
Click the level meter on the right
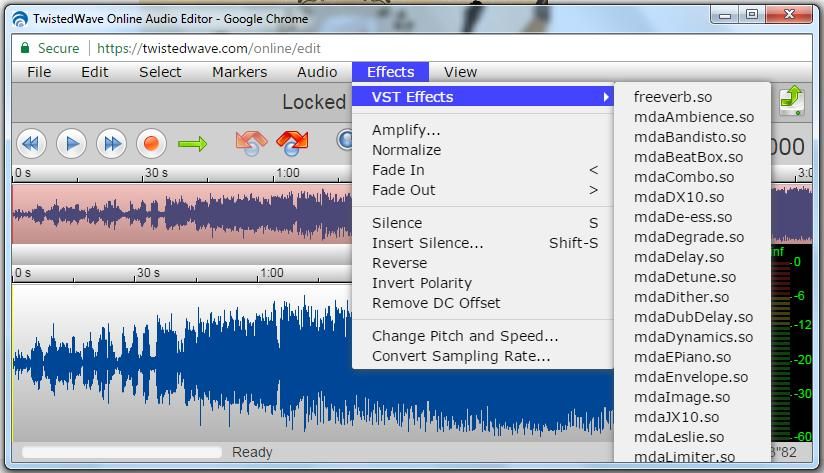tap(791, 344)
